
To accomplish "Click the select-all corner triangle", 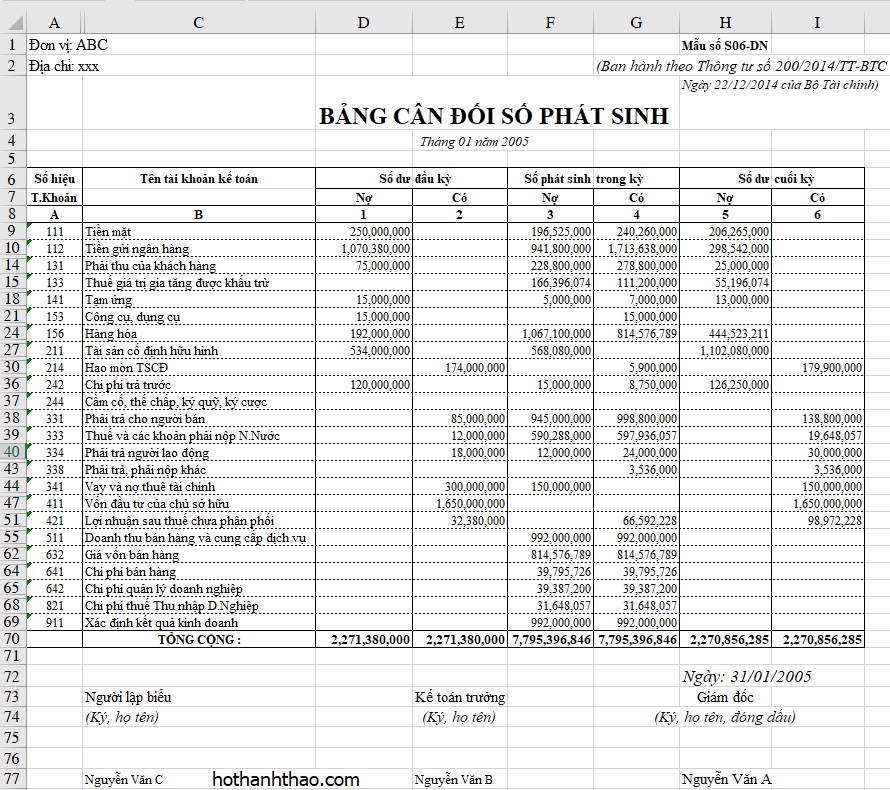I will [x=13, y=22].
